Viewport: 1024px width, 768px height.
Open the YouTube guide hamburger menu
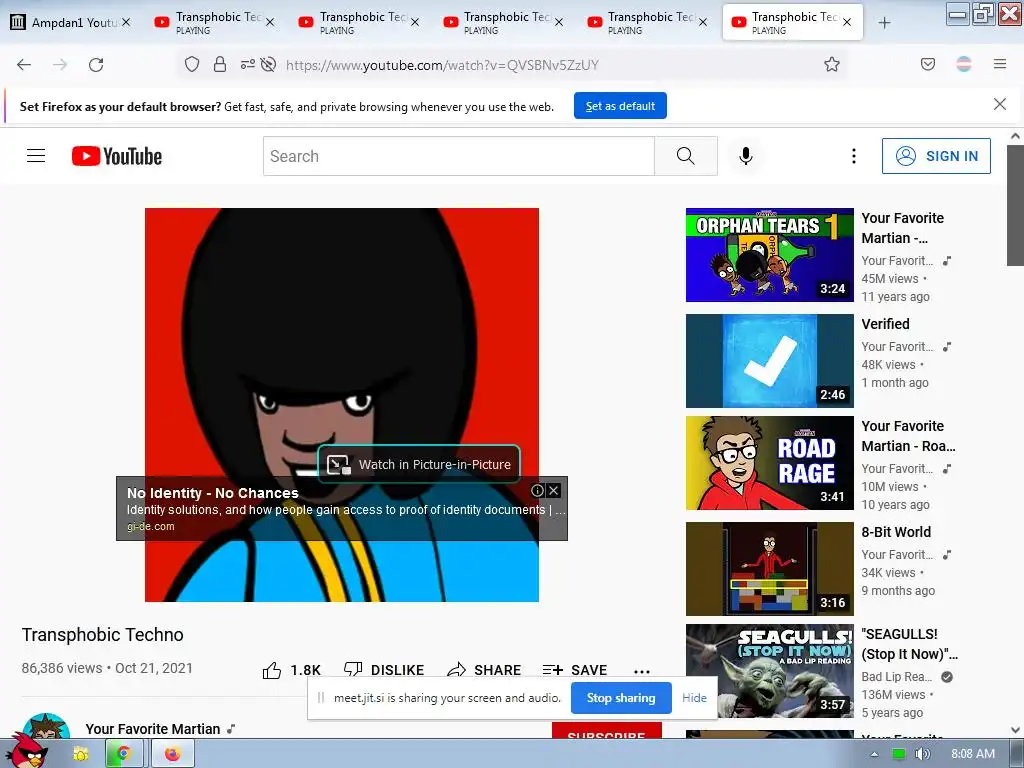coord(36,155)
